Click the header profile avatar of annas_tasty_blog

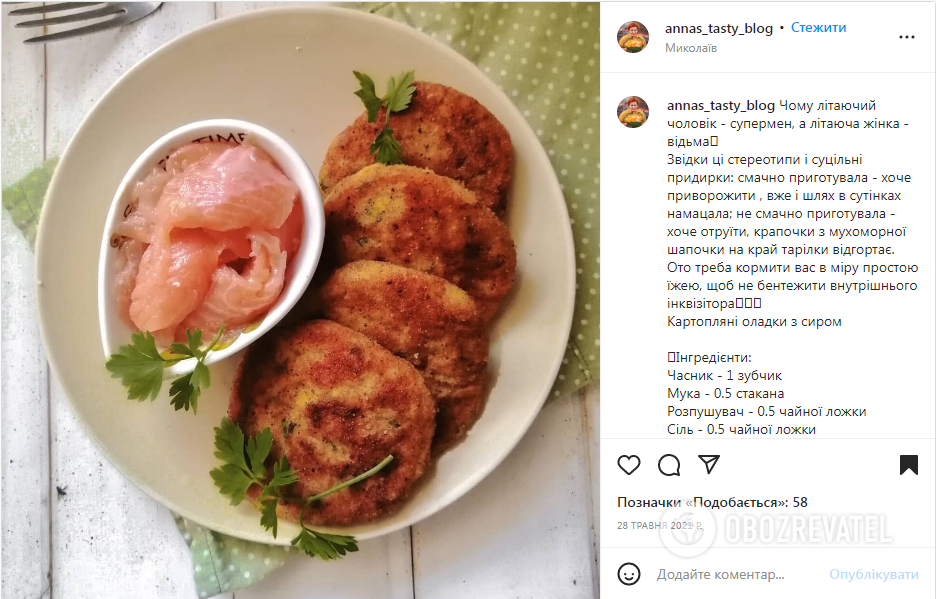pyautogui.click(x=633, y=37)
